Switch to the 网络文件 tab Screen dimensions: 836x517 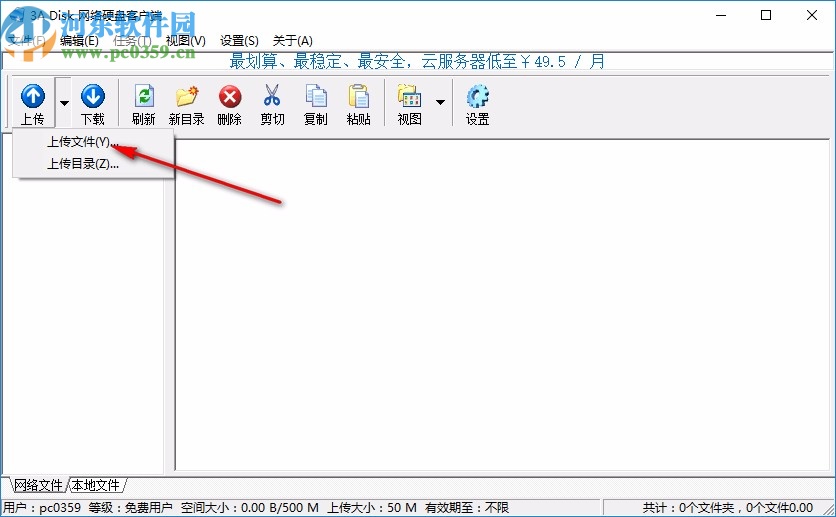38,485
